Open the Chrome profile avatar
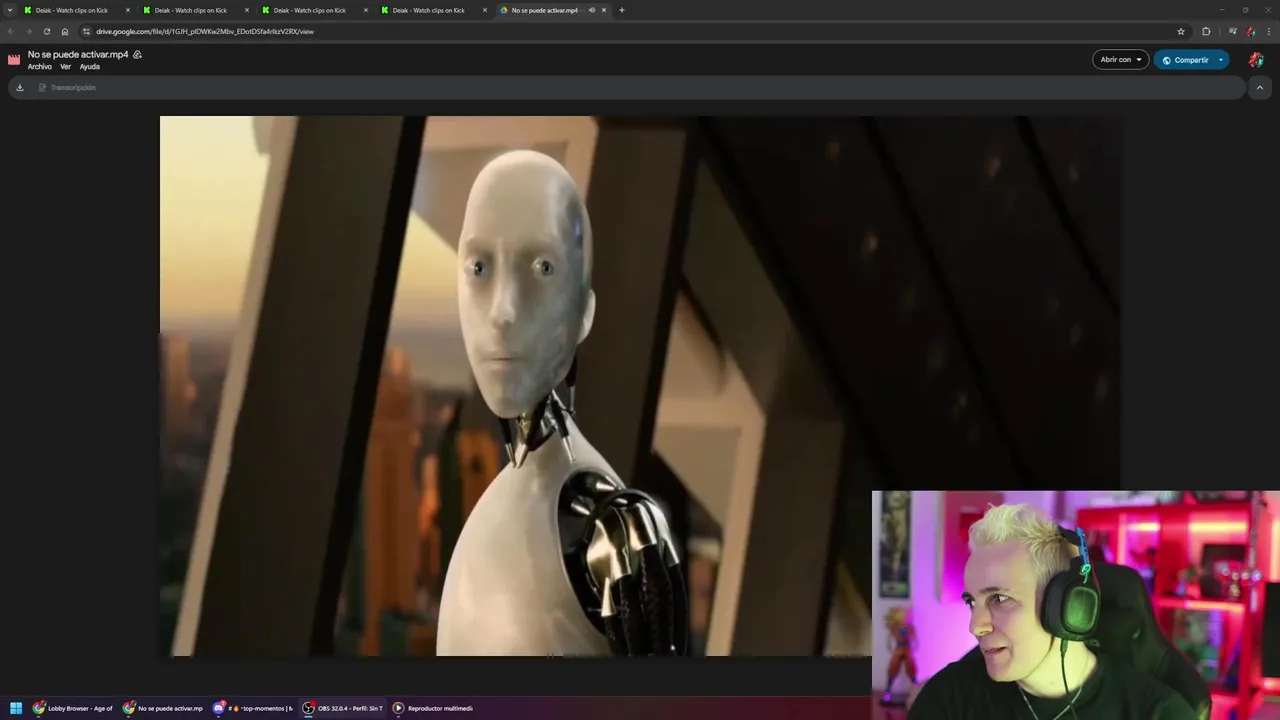Image resolution: width=1280 pixels, height=720 pixels. point(1251,31)
